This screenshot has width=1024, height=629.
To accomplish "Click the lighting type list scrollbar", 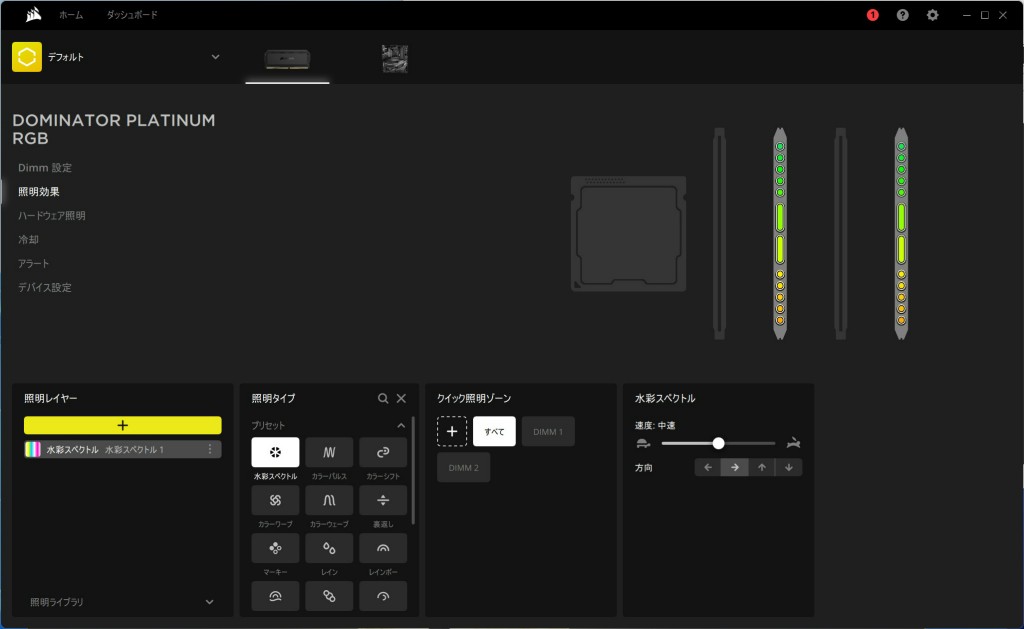I will (x=413, y=470).
